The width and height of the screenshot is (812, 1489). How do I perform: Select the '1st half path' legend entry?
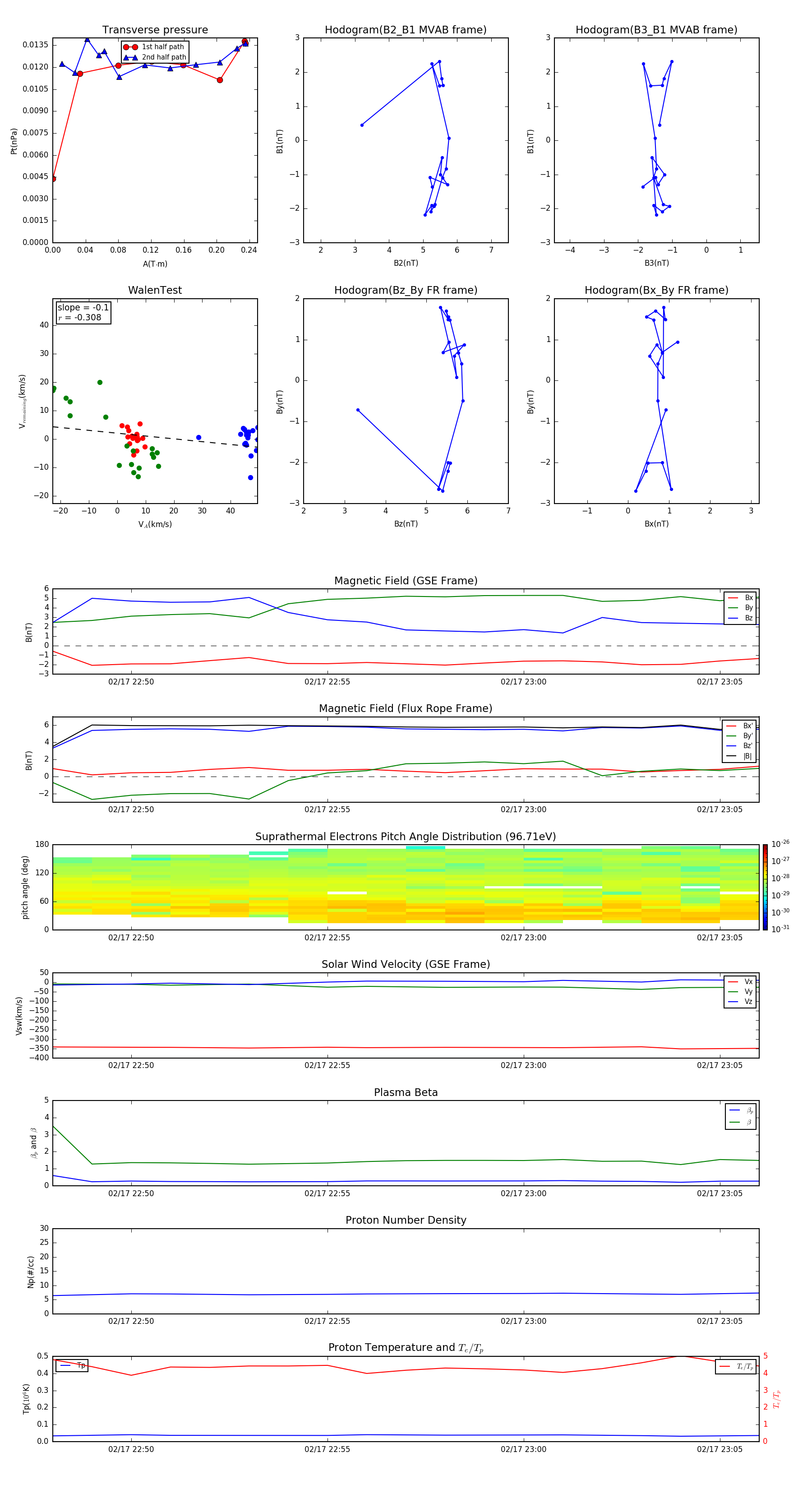(154, 47)
